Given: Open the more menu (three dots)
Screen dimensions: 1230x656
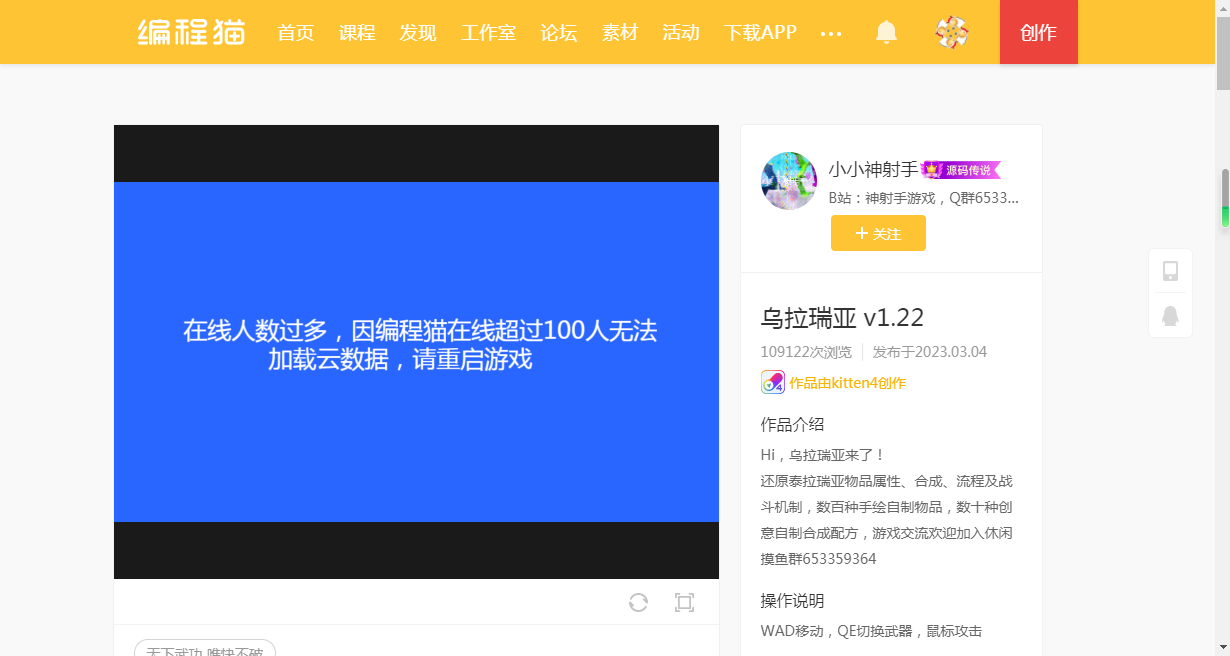Looking at the screenshot, I should tap(831, 33).
